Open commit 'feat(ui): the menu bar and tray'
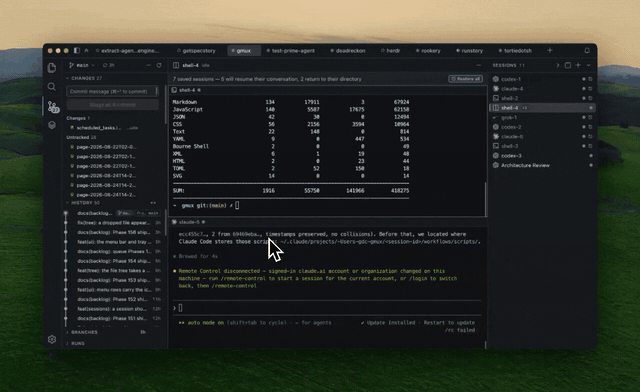This screenshot has width=640, height=392. point(114,242)
